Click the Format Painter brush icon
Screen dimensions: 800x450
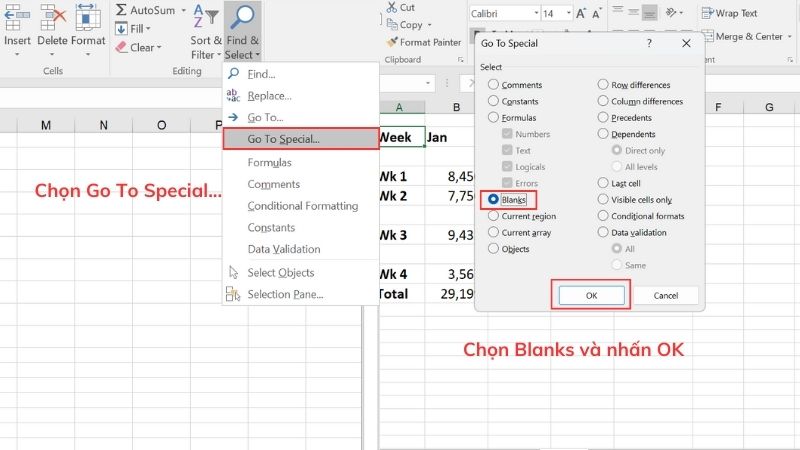coord(392,42)
